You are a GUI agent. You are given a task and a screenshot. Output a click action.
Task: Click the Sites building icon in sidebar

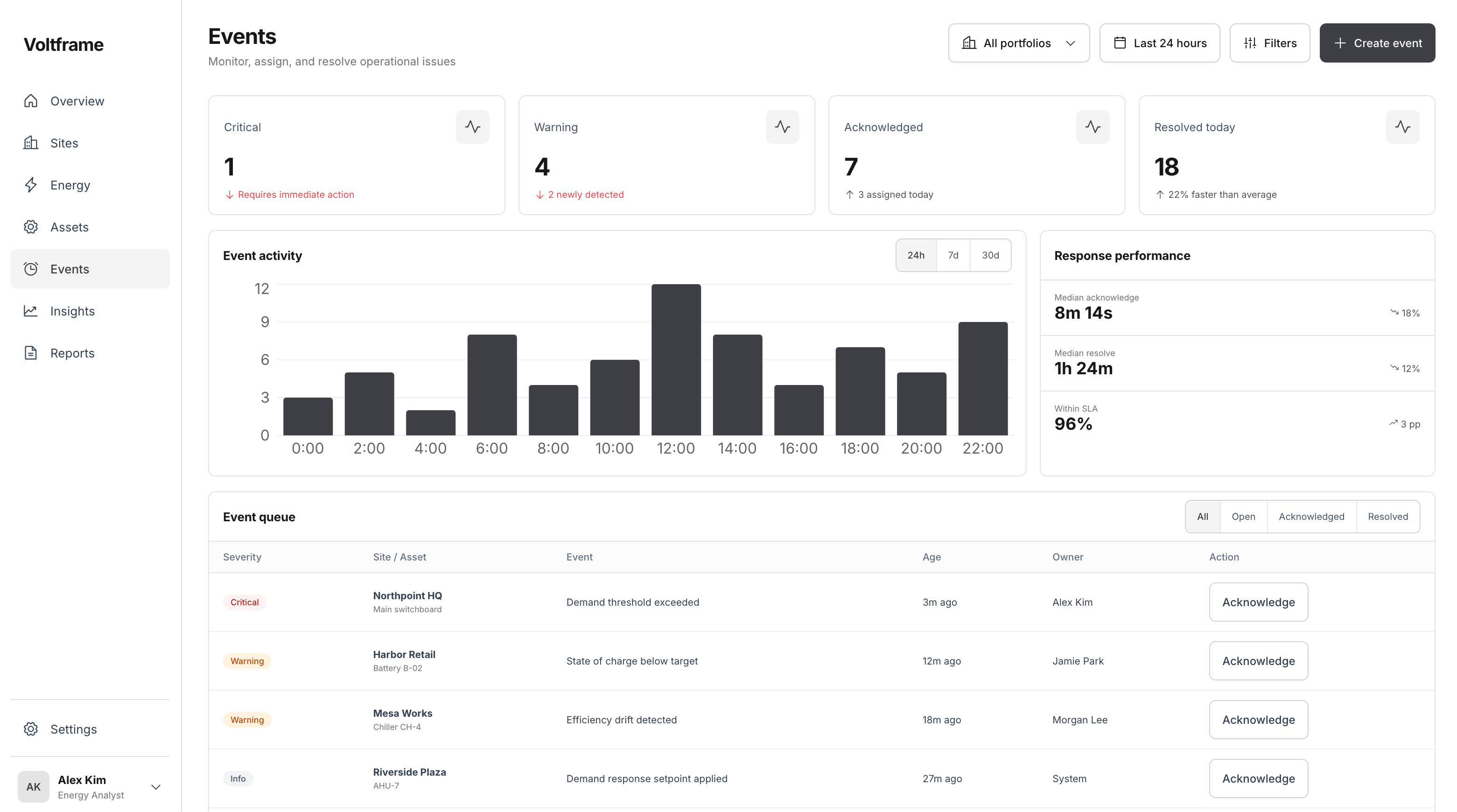[x=30, y=142]
